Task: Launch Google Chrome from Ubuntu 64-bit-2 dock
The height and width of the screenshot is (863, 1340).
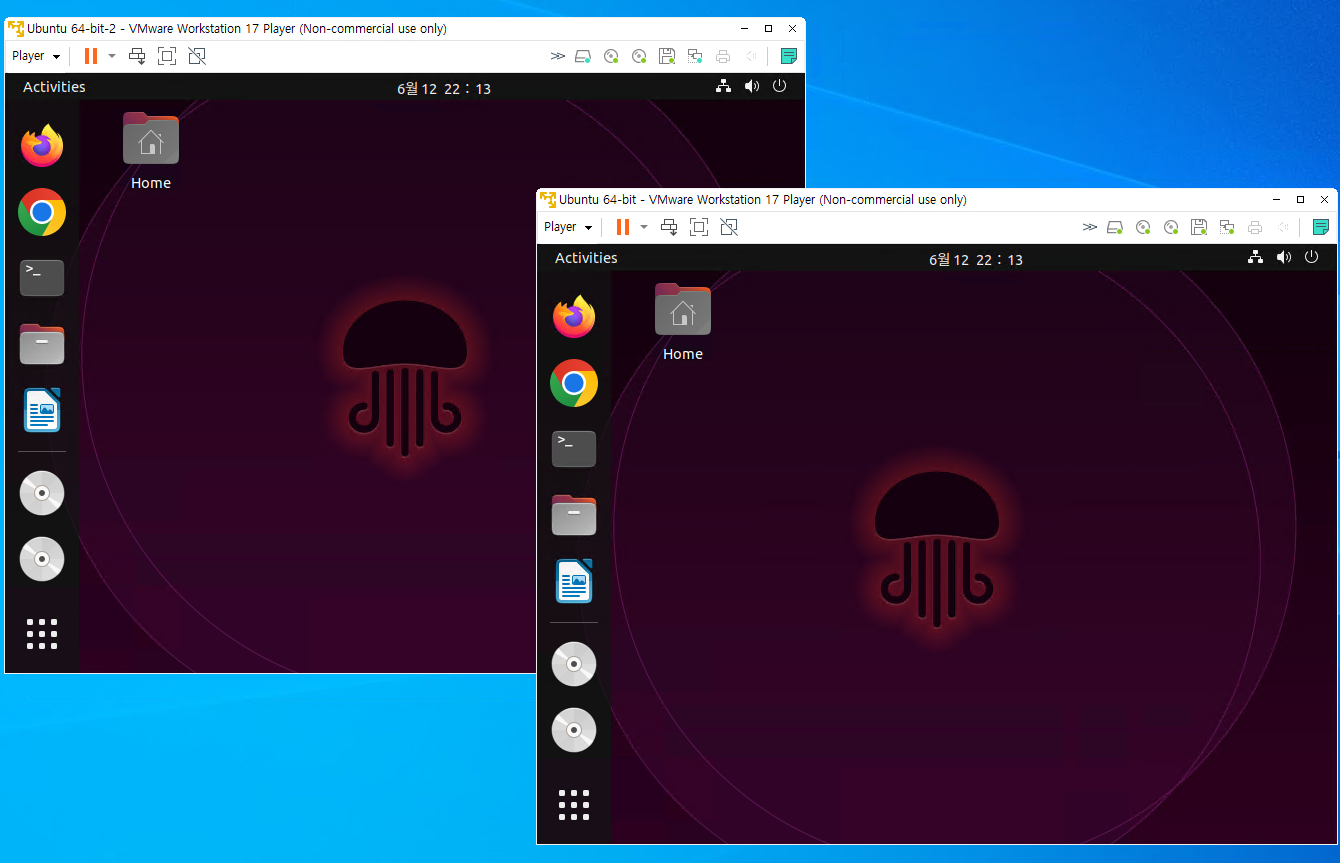Action: click(42, 212)
